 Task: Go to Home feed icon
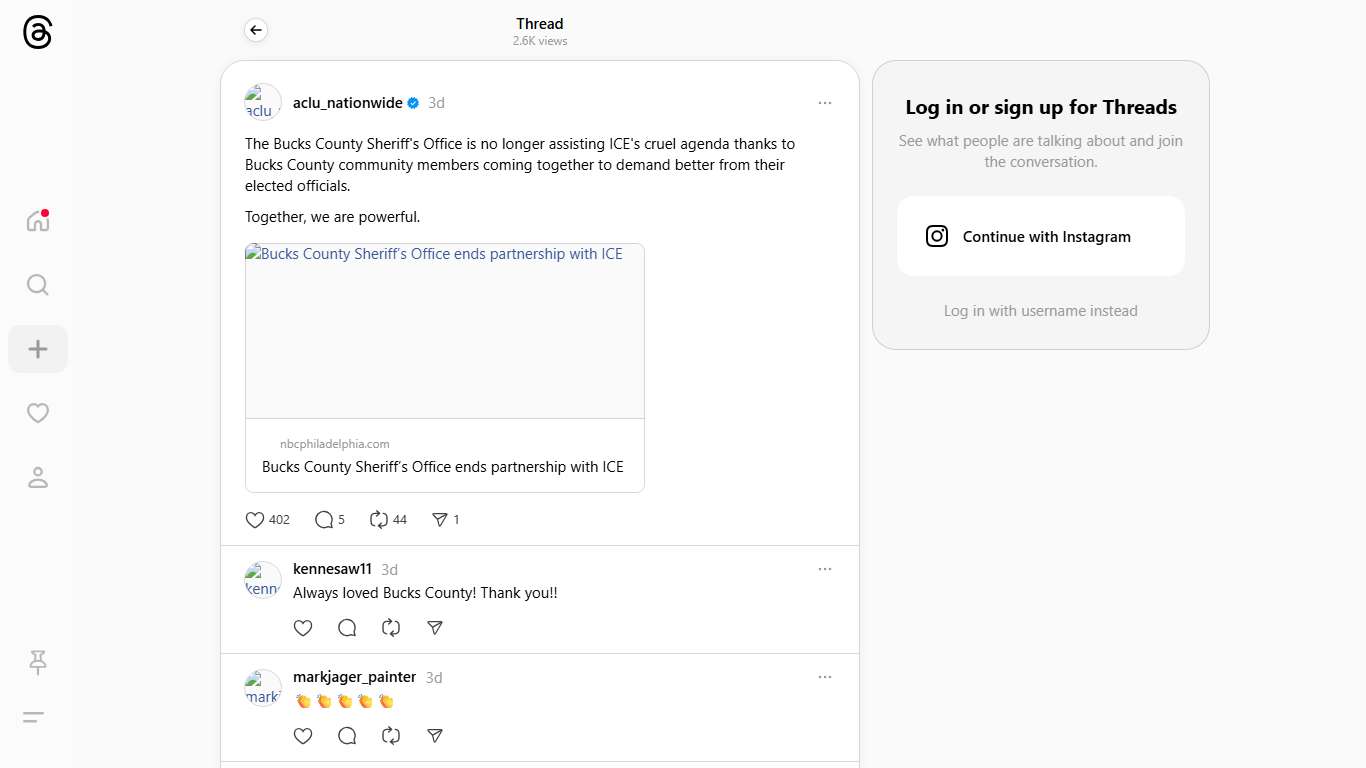[x=37, y=221]
